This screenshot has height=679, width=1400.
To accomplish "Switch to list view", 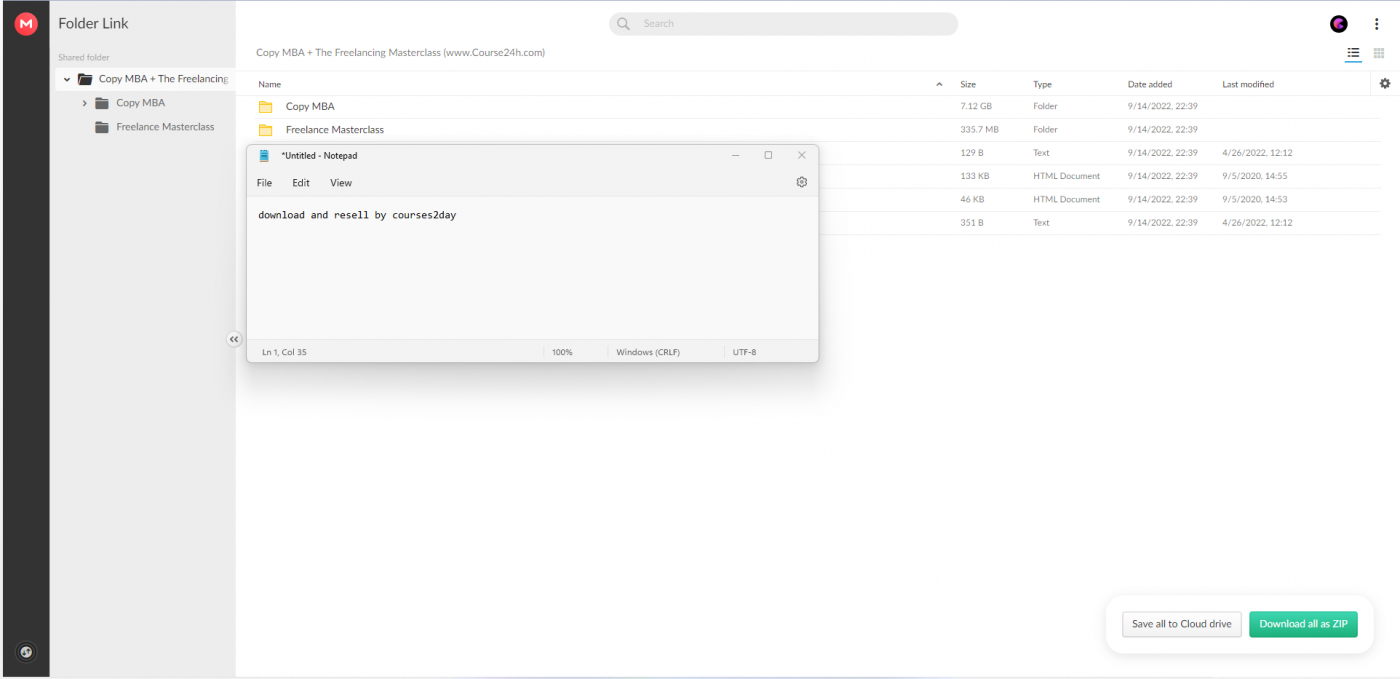I will coord(1353,53).
